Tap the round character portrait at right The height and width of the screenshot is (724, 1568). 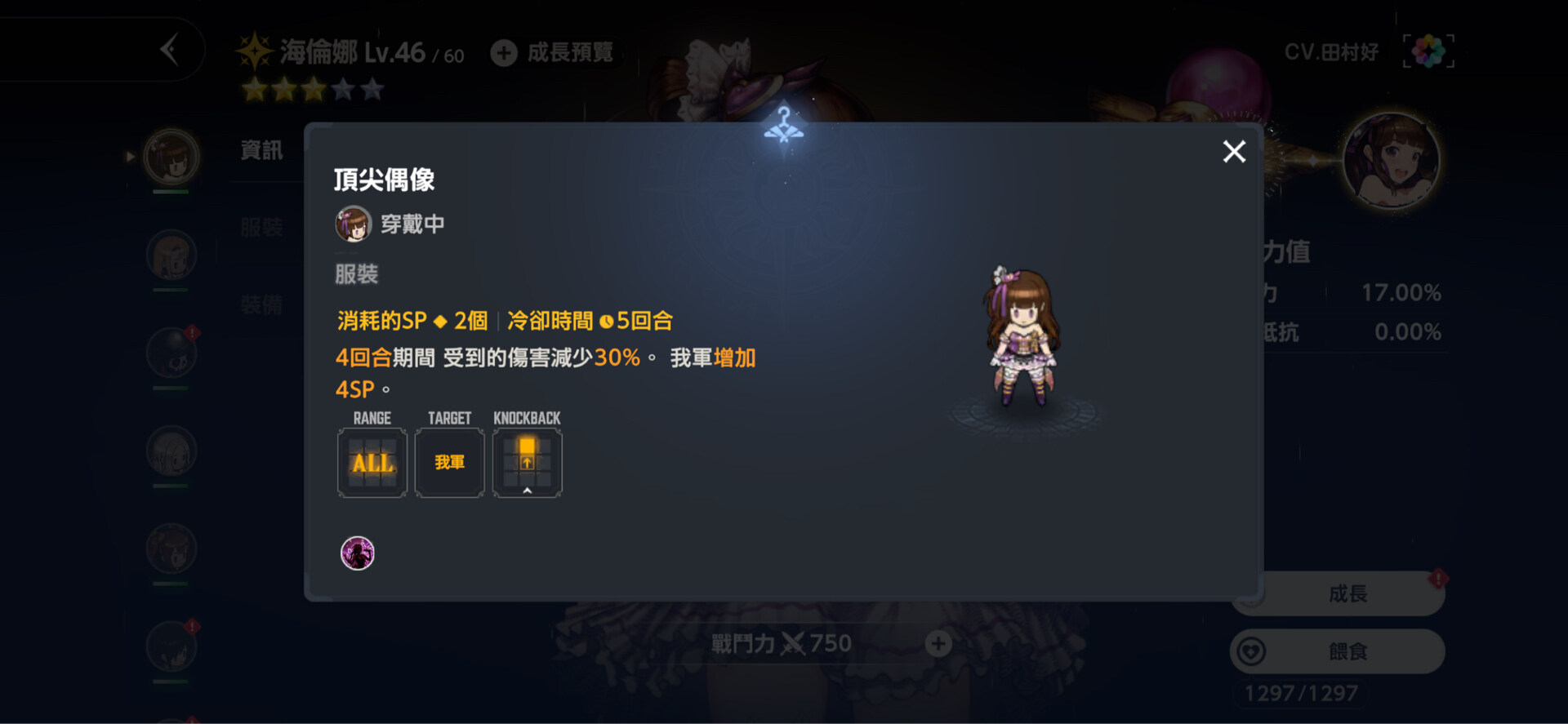pos(1392,160)
